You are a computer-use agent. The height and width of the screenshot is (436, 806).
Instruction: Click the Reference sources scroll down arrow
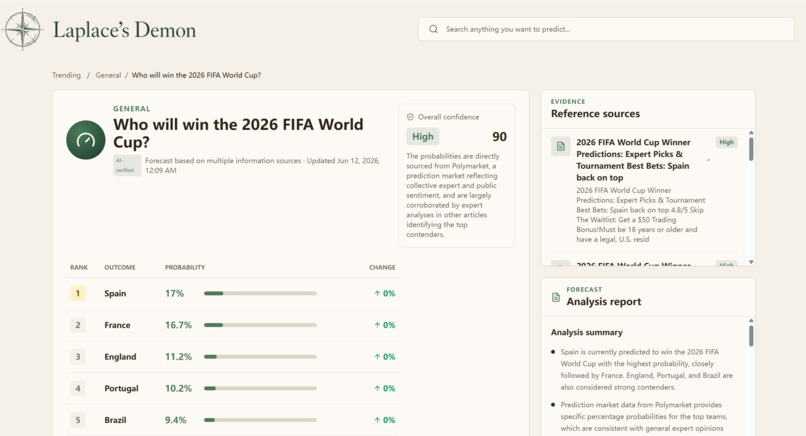pos(751,262)
